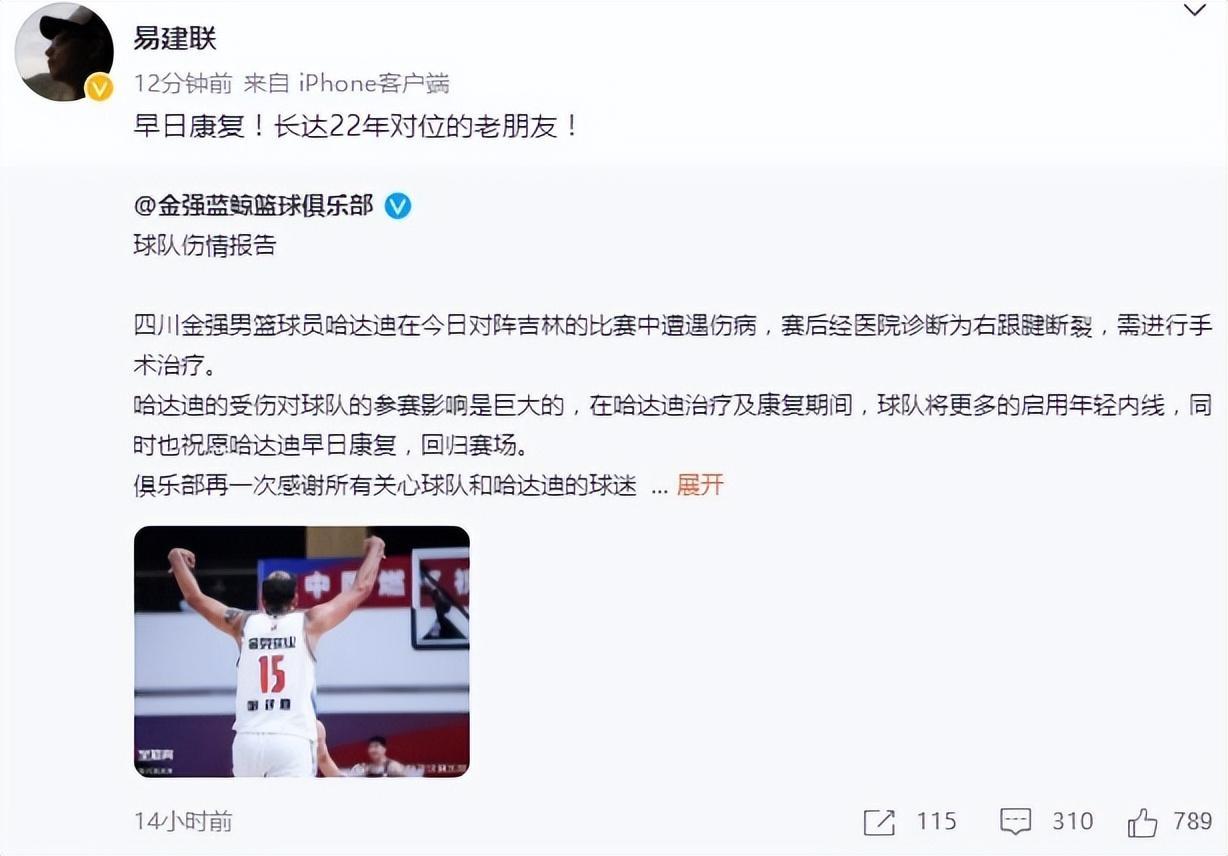Open the post options chevron menu
The width and height of the screenshot is (1228, 856).
pos(1195,10)
